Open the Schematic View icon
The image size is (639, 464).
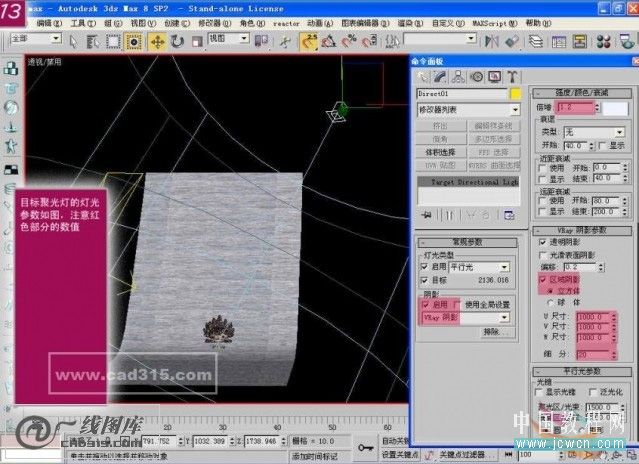pos(579,41)
